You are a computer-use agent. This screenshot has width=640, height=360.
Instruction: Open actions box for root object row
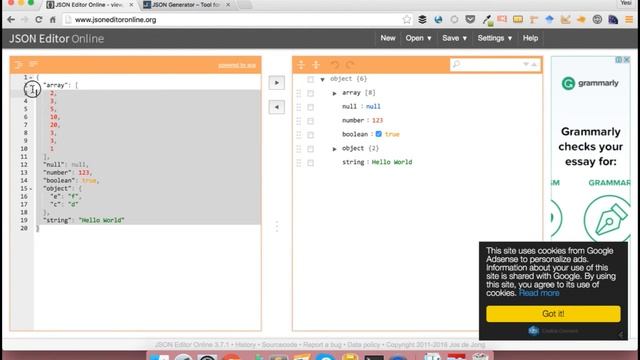311,79
